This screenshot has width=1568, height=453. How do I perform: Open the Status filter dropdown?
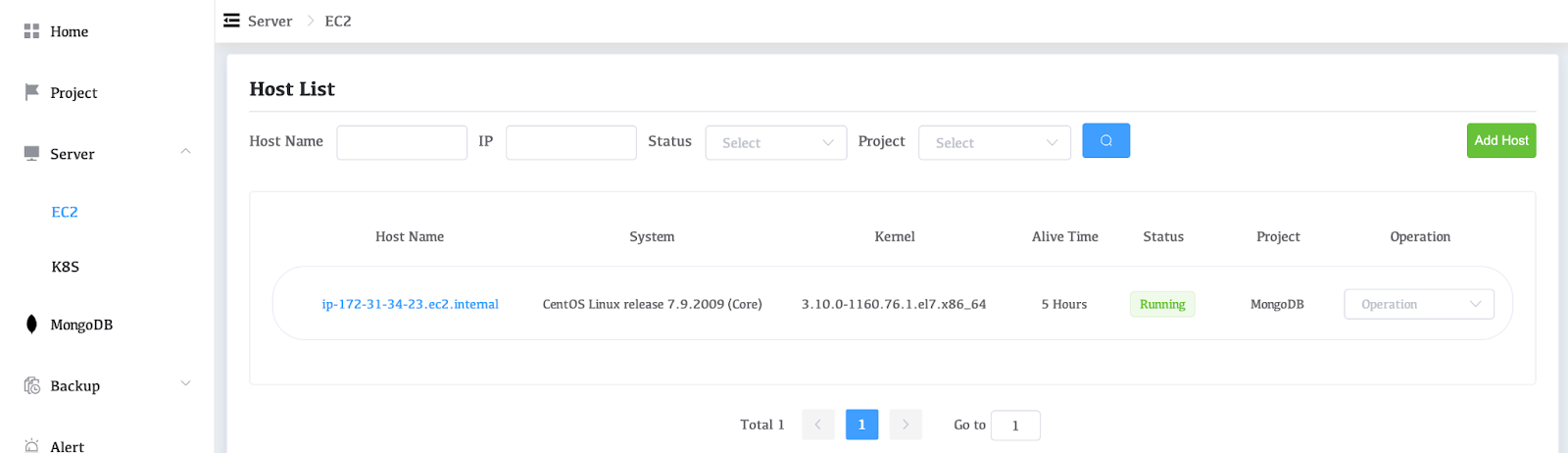(775, 143)
